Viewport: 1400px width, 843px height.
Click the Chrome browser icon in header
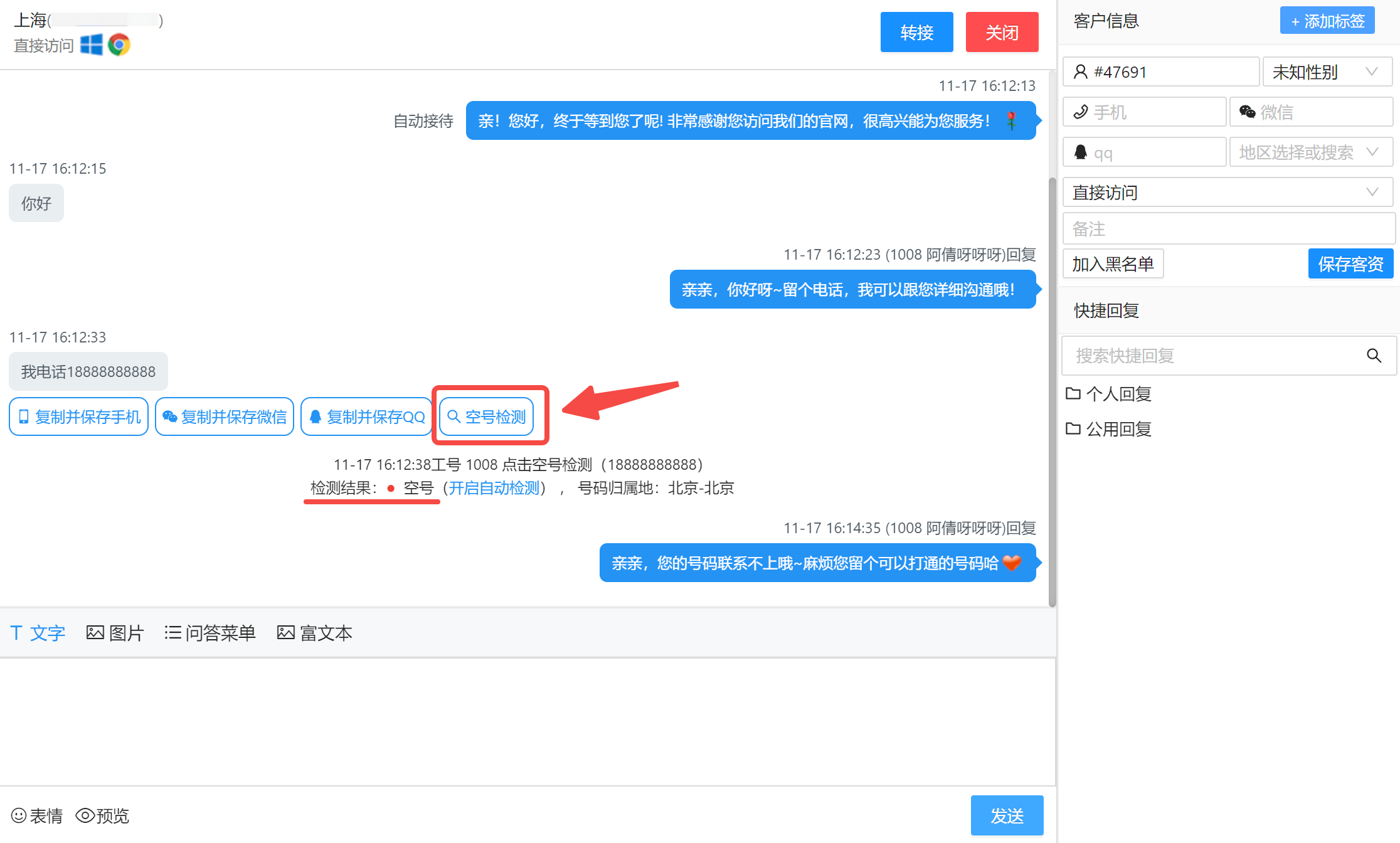coord(119,45)
